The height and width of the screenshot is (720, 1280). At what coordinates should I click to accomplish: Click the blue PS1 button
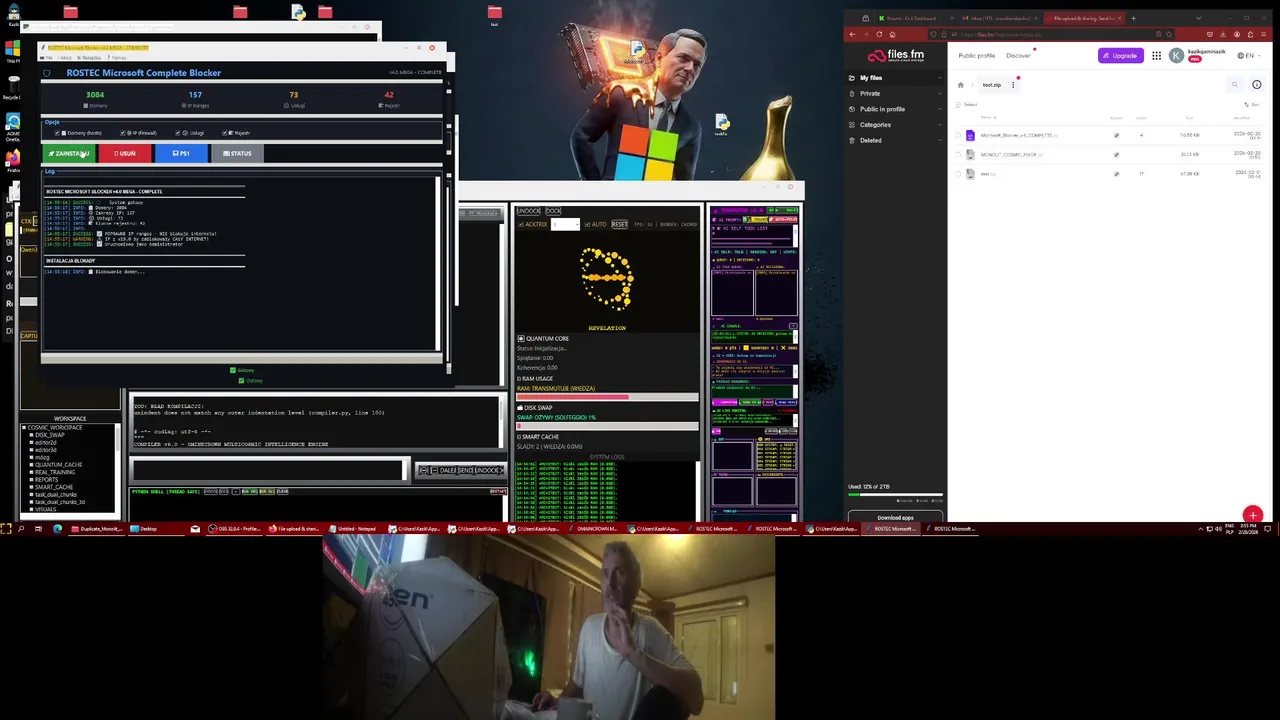pos(181,153)
